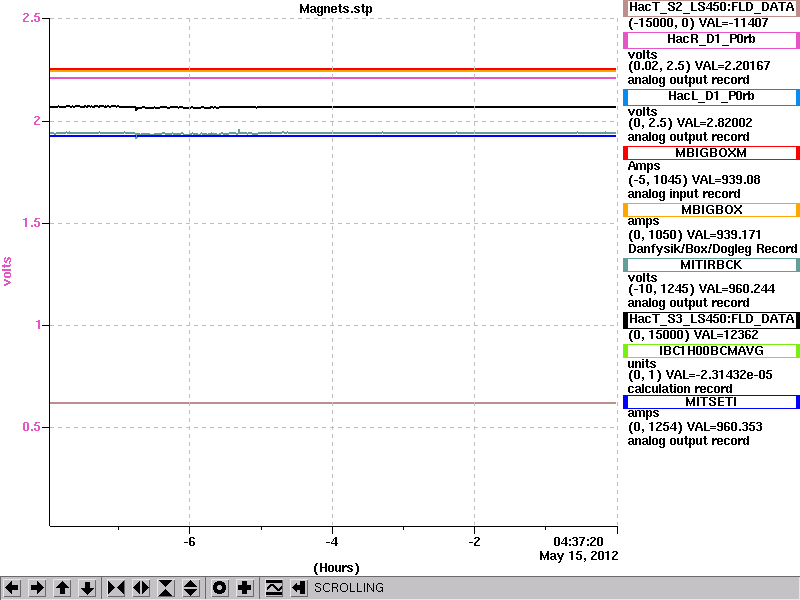
Task: Click the 2.5 y-axis tick label
Action: click(x=31, y=18)
